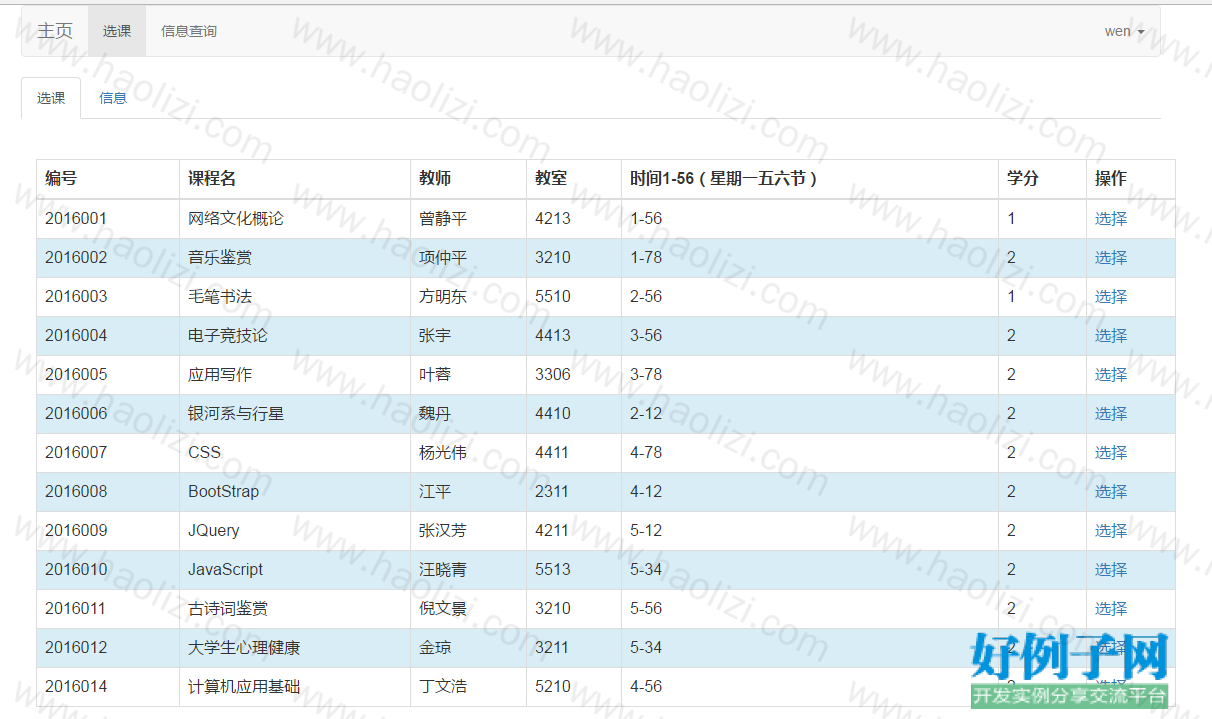
Task: Open 信息查询 in the top navigation bar
Action: click(189, 31)
